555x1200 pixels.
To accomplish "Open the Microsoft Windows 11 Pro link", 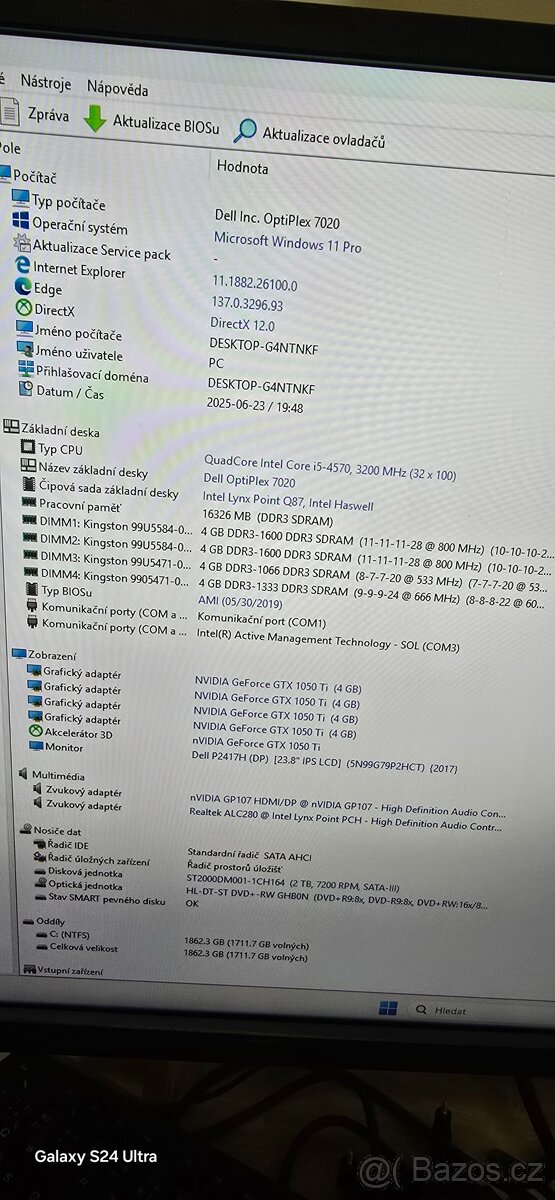I will coord(288,242).
